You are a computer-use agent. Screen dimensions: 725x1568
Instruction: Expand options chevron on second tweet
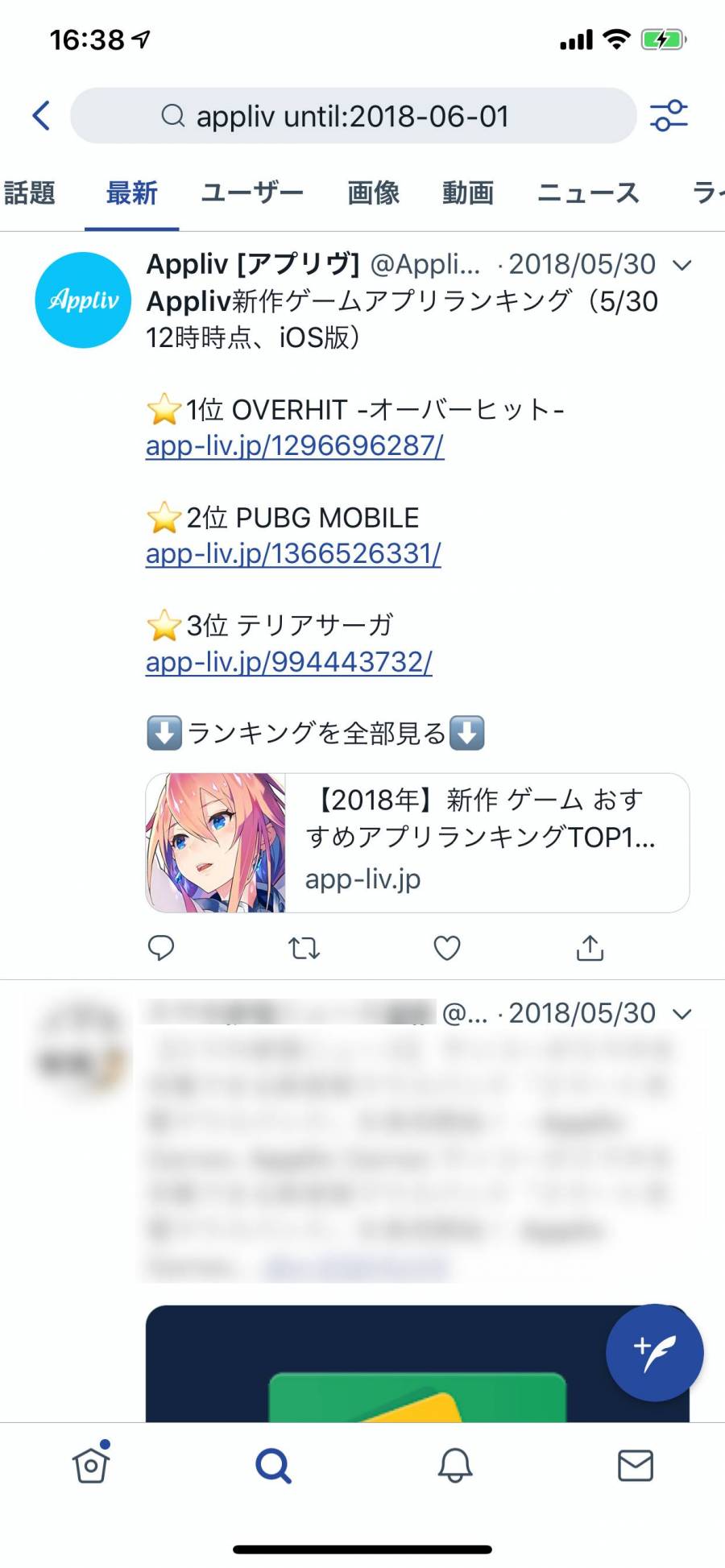point(681,1014)
